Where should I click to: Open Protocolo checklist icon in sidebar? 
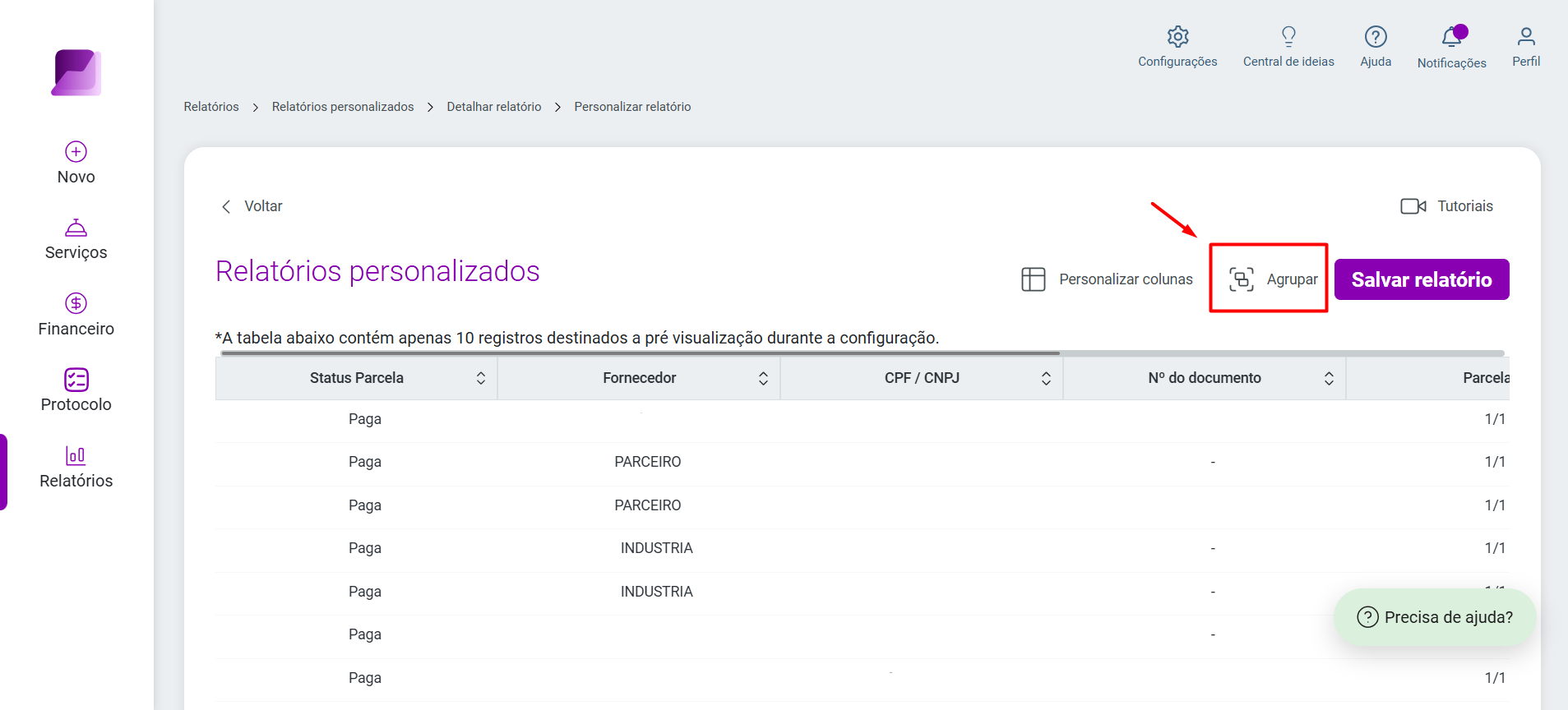point(76,379)
